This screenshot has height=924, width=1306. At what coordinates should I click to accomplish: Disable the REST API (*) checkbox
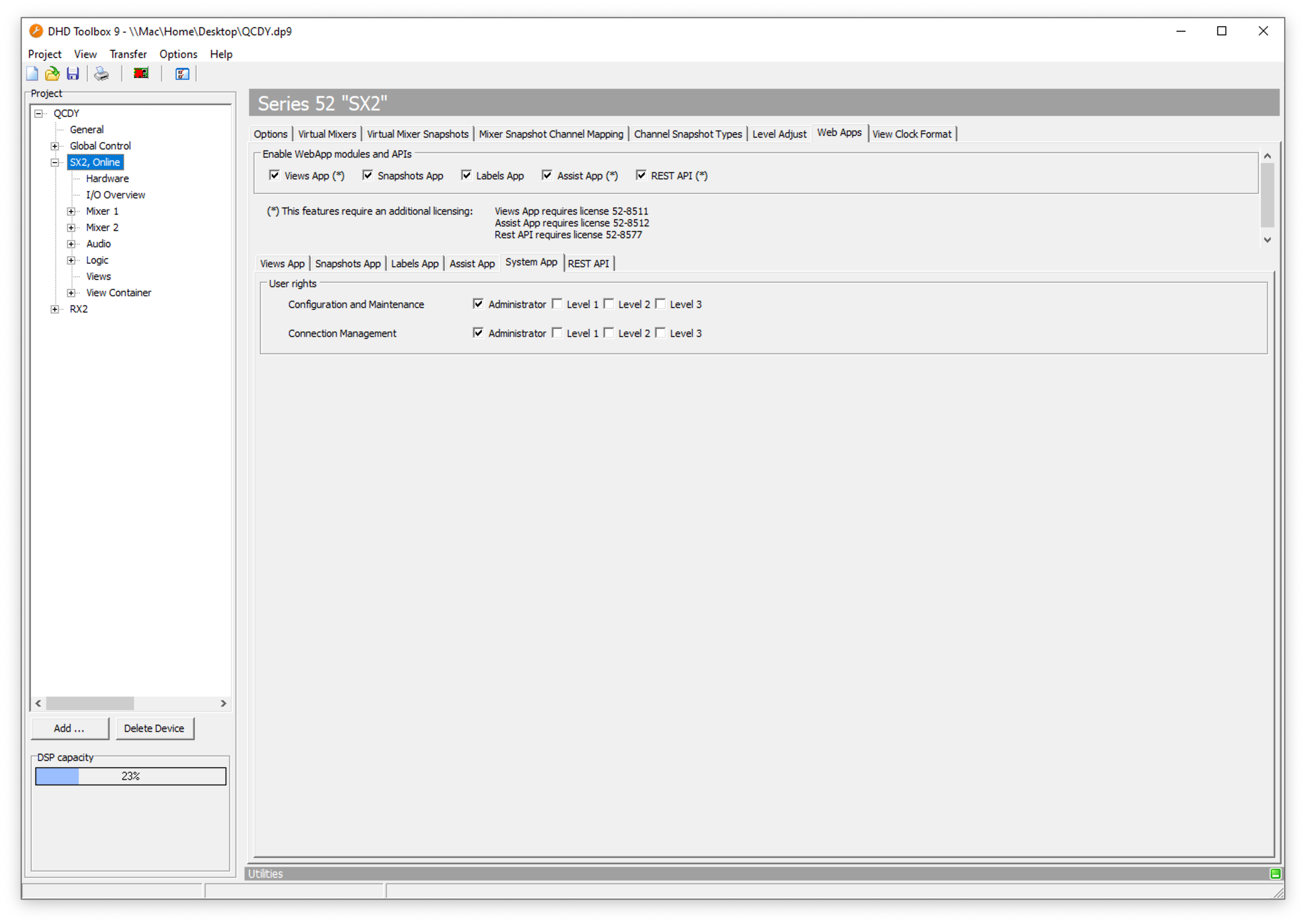[x=641, y=175]
